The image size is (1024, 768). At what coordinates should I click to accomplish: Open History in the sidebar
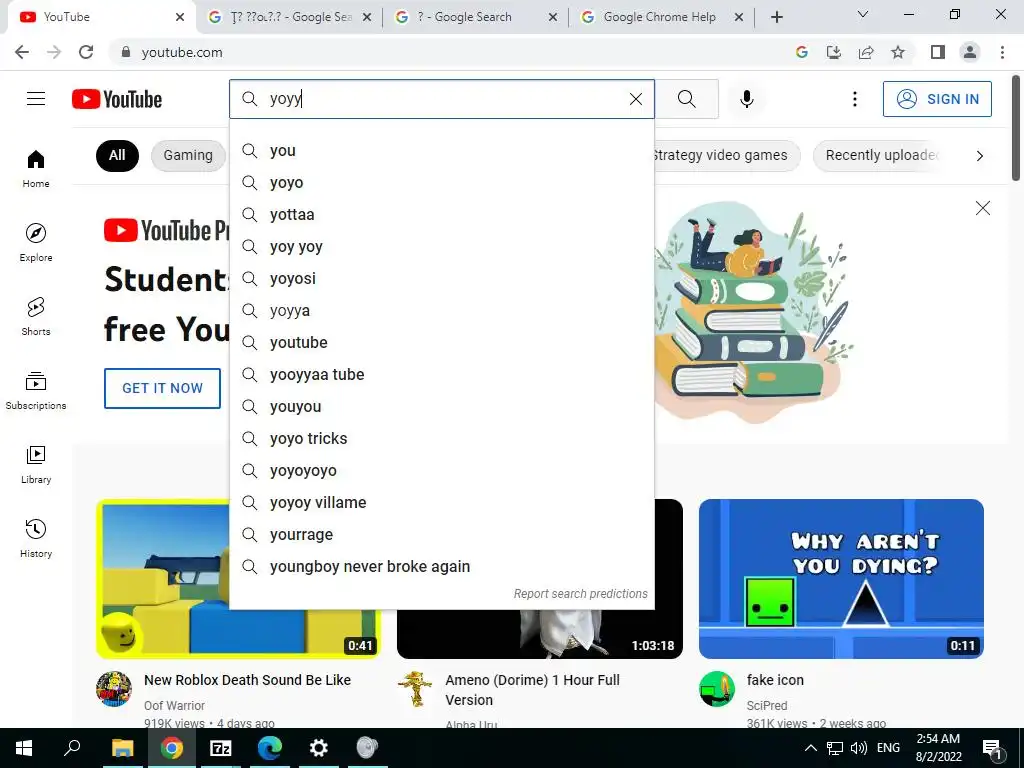point(36,538)
